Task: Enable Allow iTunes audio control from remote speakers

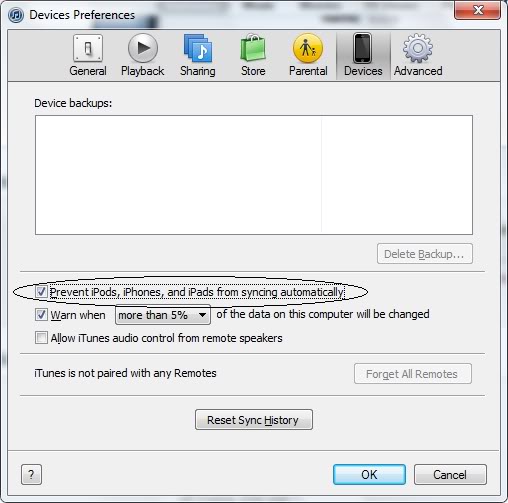Action: pyautogui.click(x=41, y=338)
